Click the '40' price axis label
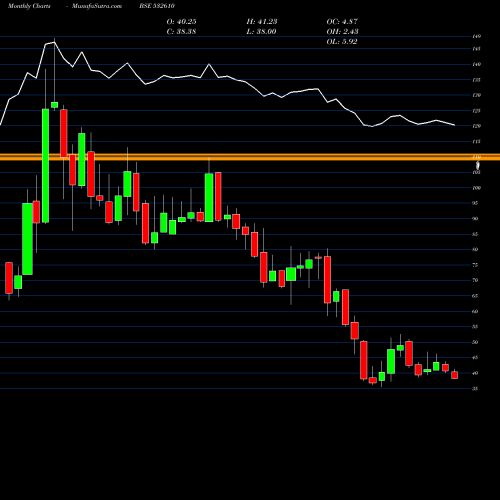The width and height of the screenshot is (500, 500). [475, 373]
